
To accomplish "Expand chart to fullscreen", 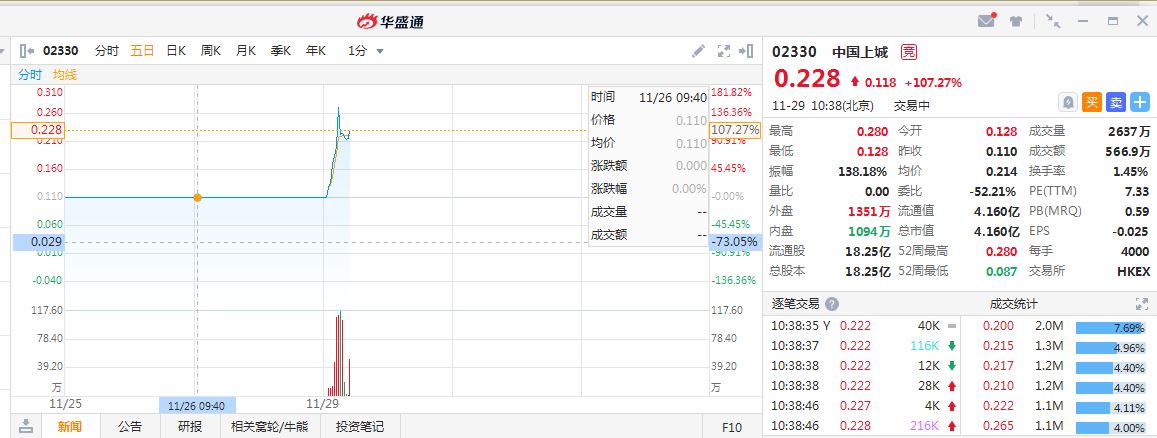I will (x=724, y=51).
